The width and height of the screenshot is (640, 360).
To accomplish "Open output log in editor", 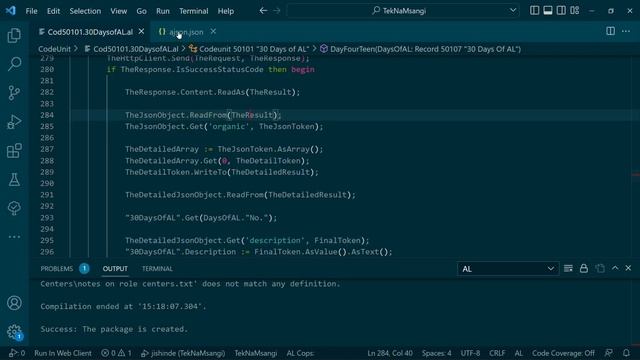I will click(x=600, y=268).
